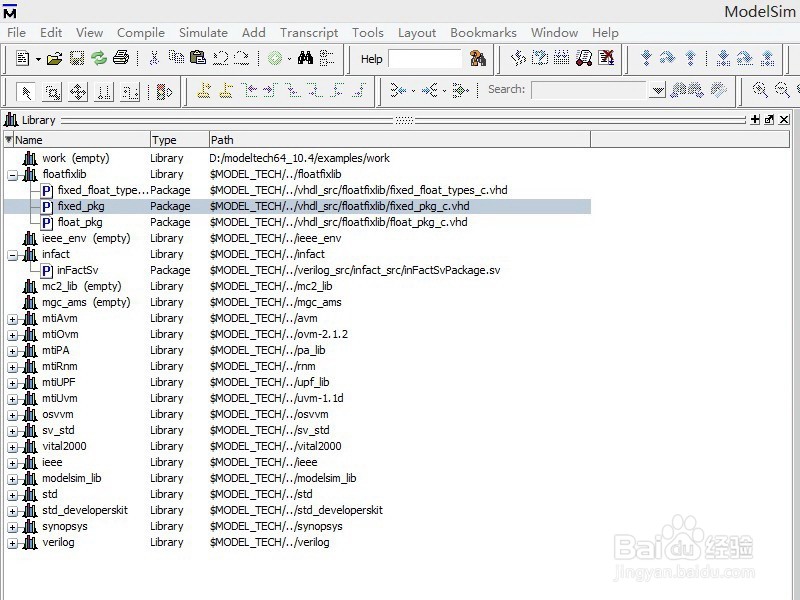Screen dimensions: 800x600
Task: Click the Paste clipboard icon
Action: coord(197,57)
